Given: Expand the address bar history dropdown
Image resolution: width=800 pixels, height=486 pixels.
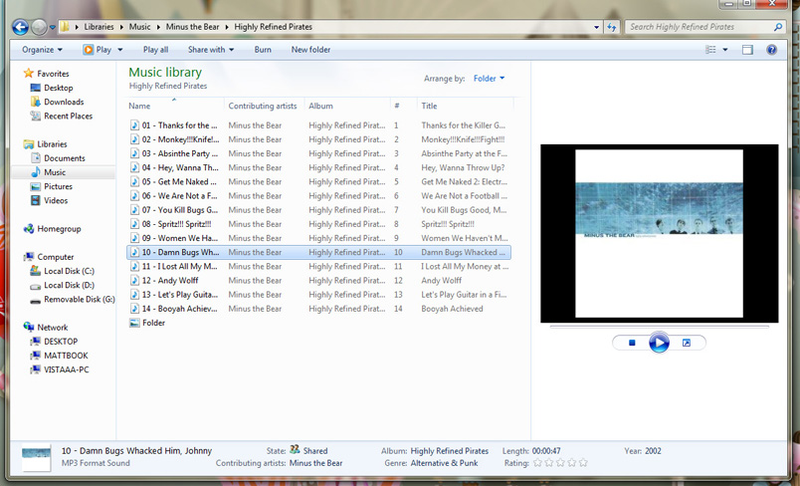Looking at the screenshot, I should coord(596,27).
